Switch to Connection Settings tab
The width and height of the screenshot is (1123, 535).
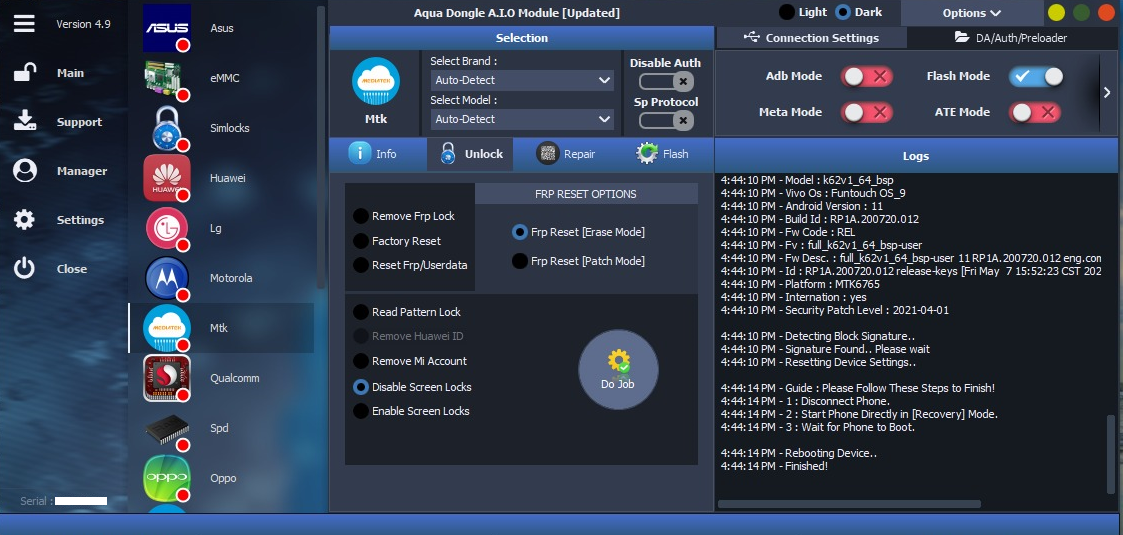tap(811, 37)
